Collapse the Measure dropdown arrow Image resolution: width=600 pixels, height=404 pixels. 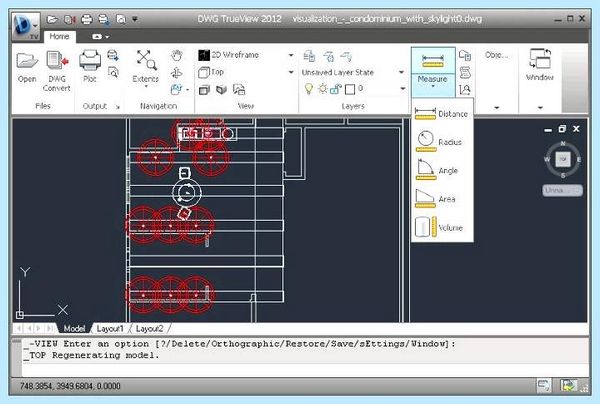[x=433, y=87]
